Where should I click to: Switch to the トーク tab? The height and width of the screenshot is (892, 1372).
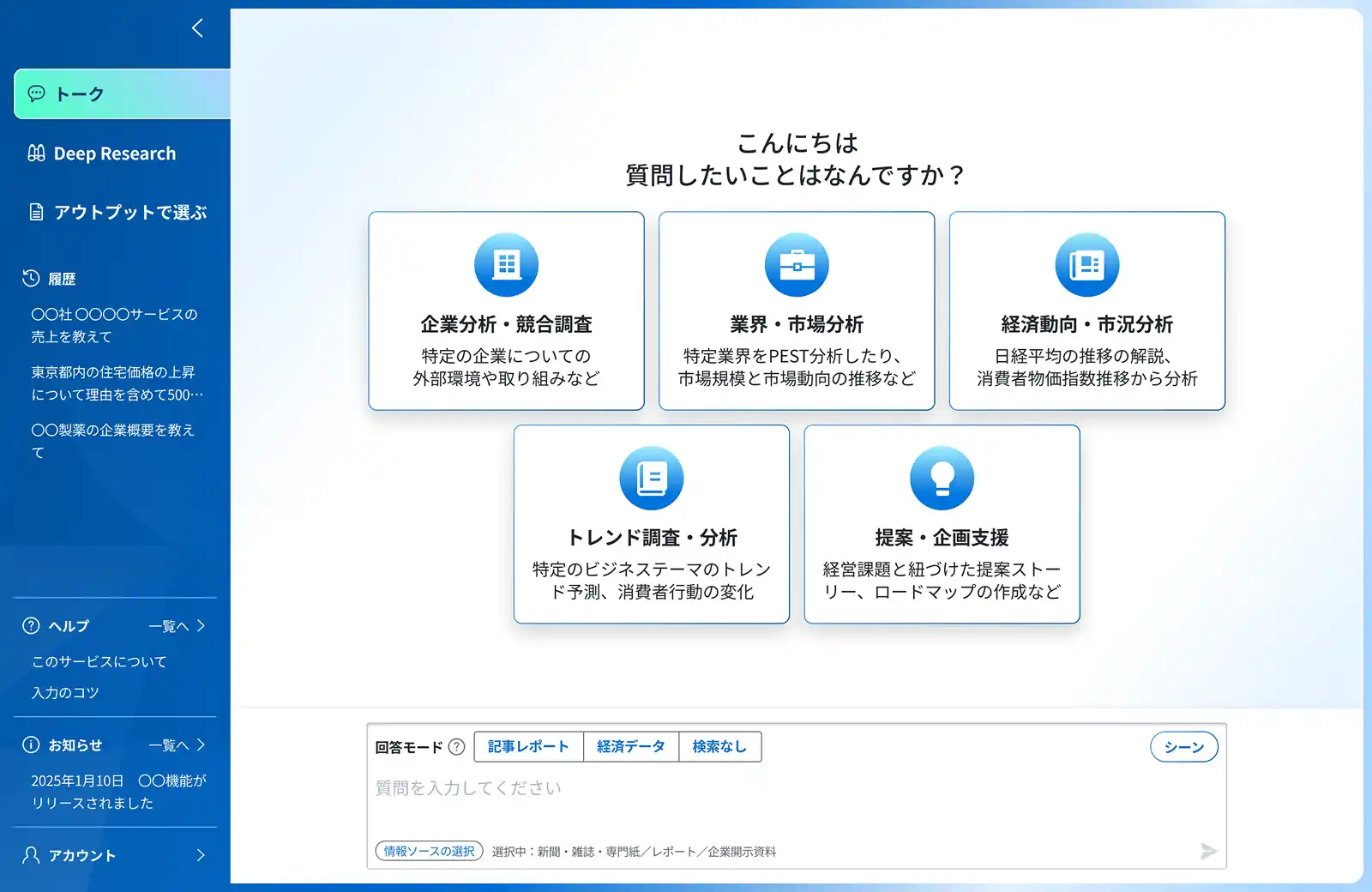pos(77,93)
